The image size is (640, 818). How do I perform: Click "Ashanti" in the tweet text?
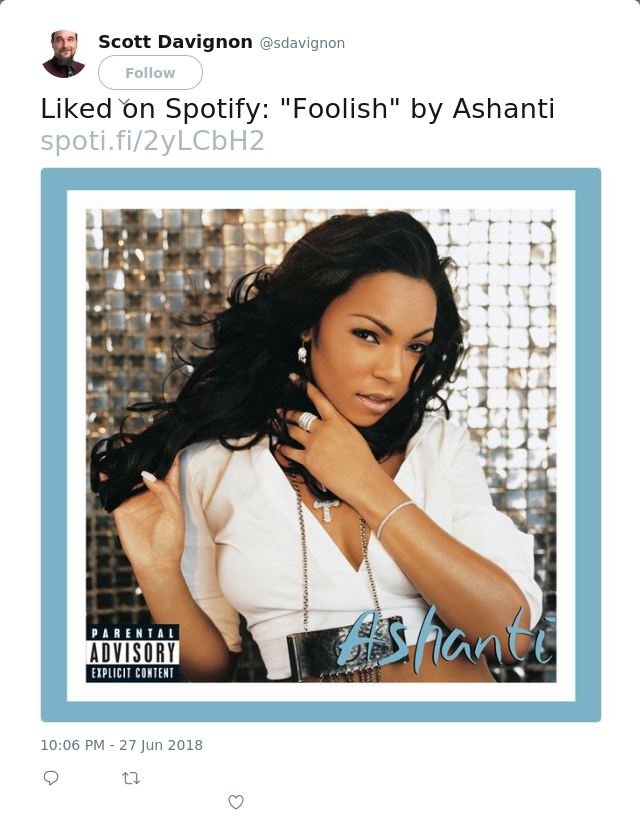[503, 109]
